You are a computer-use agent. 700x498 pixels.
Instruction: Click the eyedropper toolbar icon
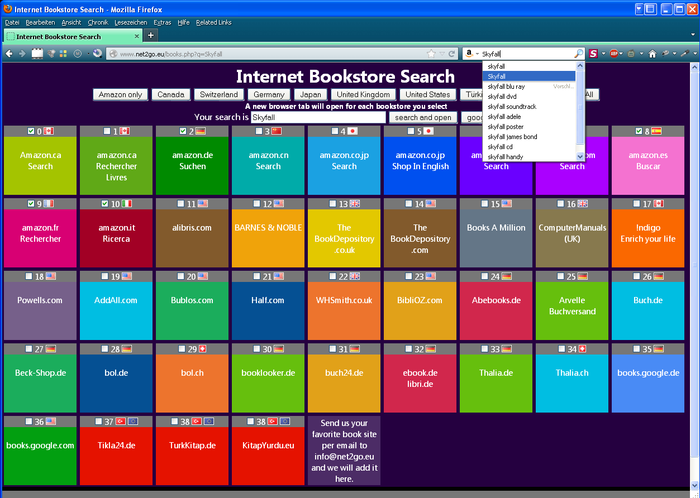pos(684,54)
